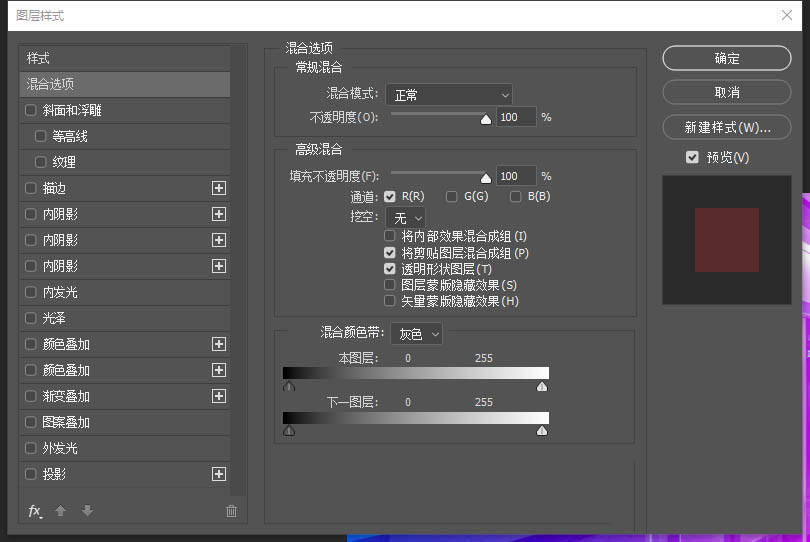This screenshot has height=542, width=810.
Task: Toggle the 预览(V) preview checkbox
Action: (692, 157)
